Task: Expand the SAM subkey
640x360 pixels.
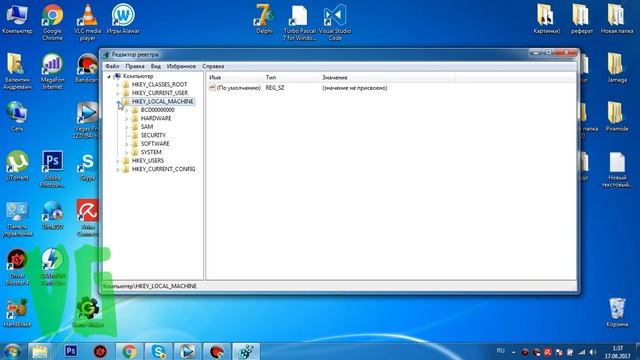Action: click(x=127, y=127)
